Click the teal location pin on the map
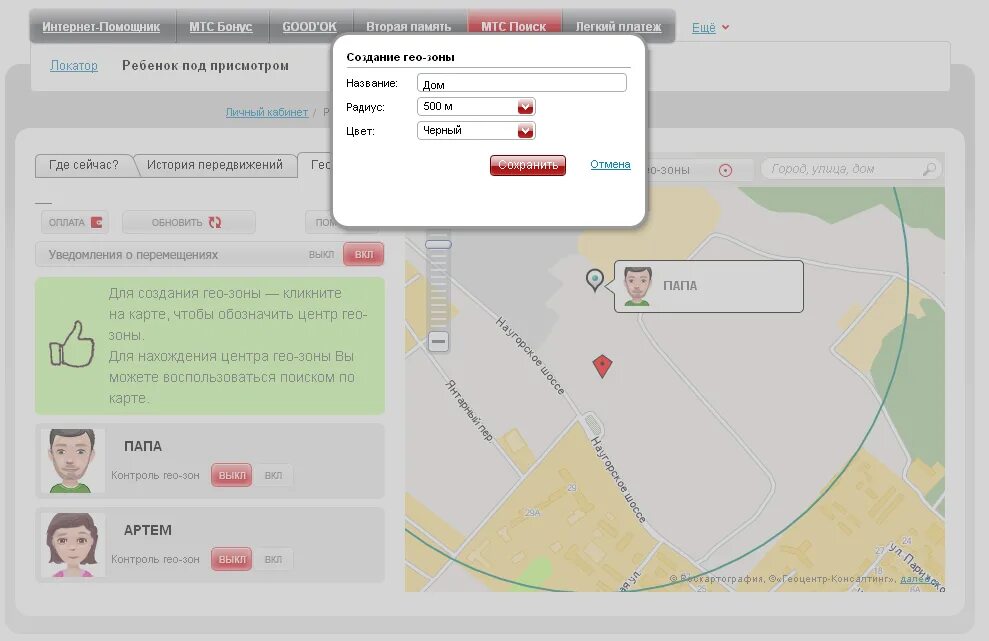 point(594,279)
